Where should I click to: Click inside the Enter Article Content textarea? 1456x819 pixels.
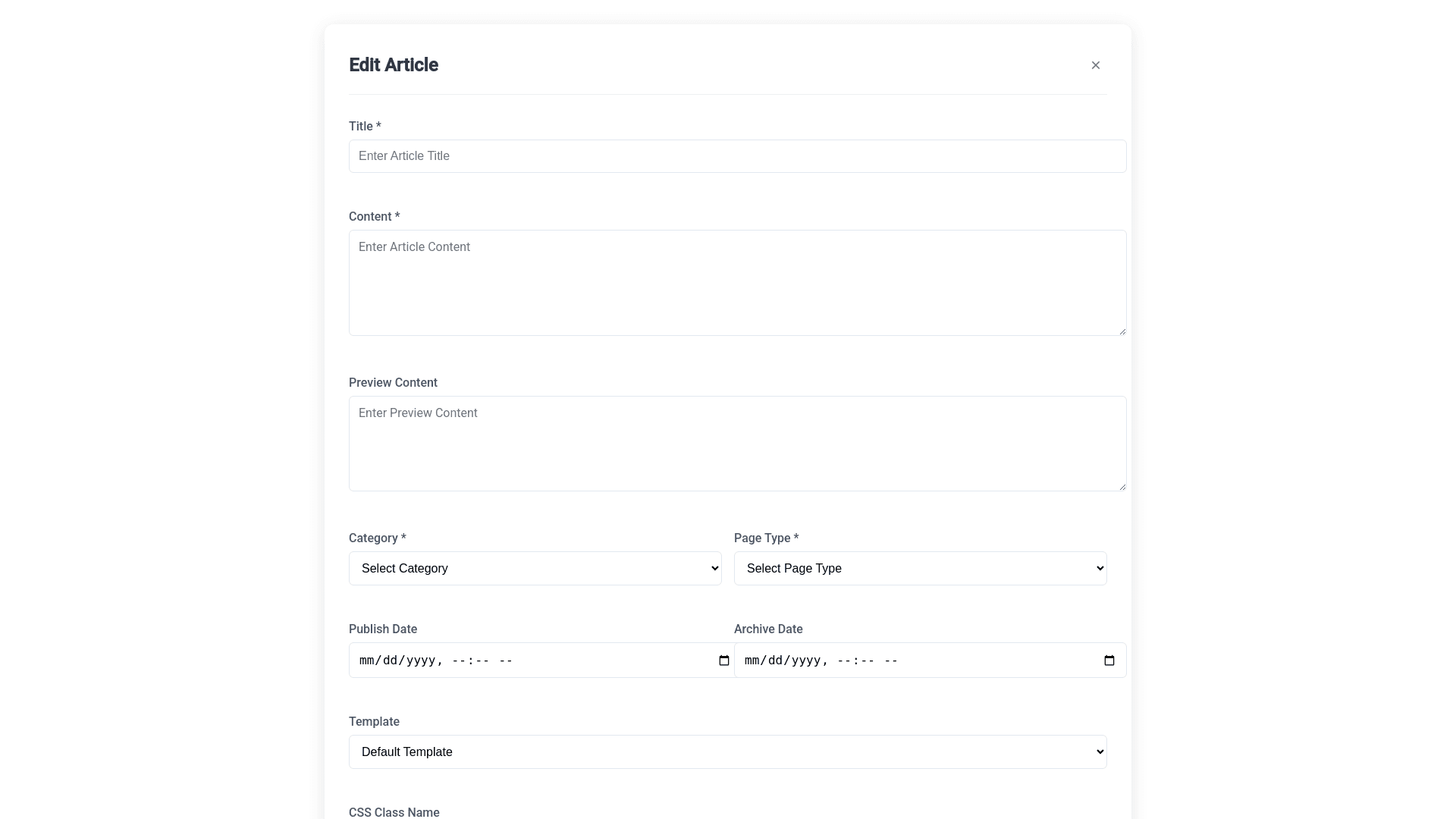point(737,283)
